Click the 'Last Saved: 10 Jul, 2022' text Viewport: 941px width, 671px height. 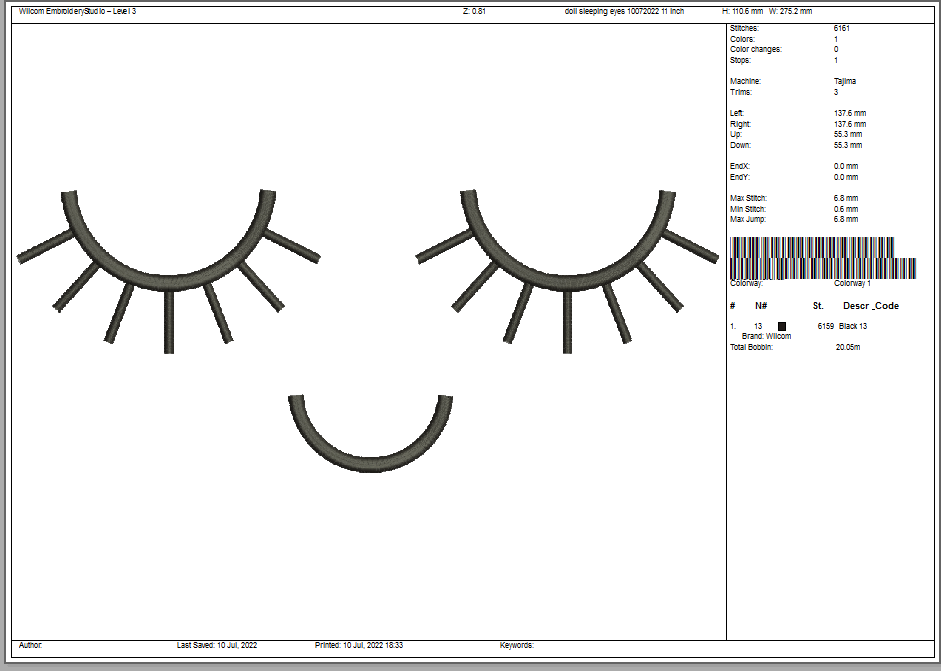(x=217, y=646)
